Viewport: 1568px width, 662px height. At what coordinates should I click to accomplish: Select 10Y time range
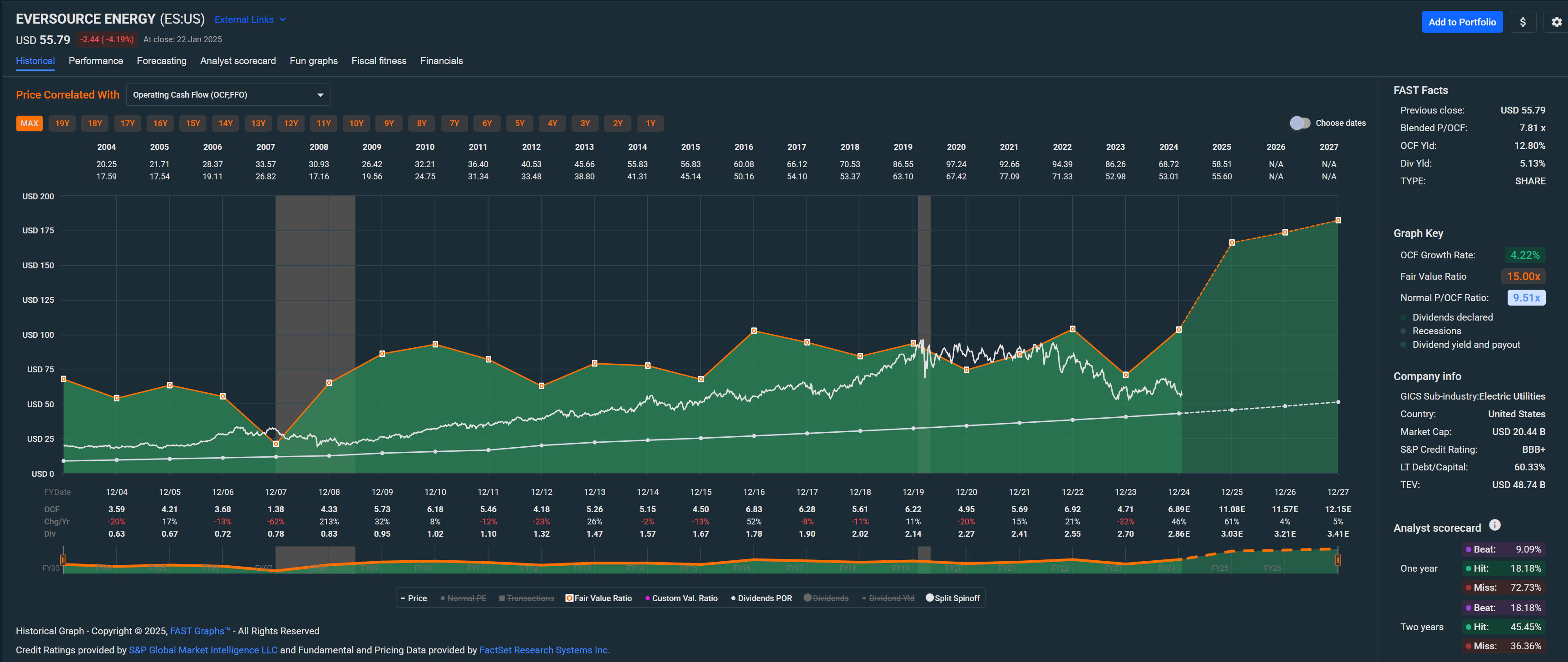(x=356, y=124)
